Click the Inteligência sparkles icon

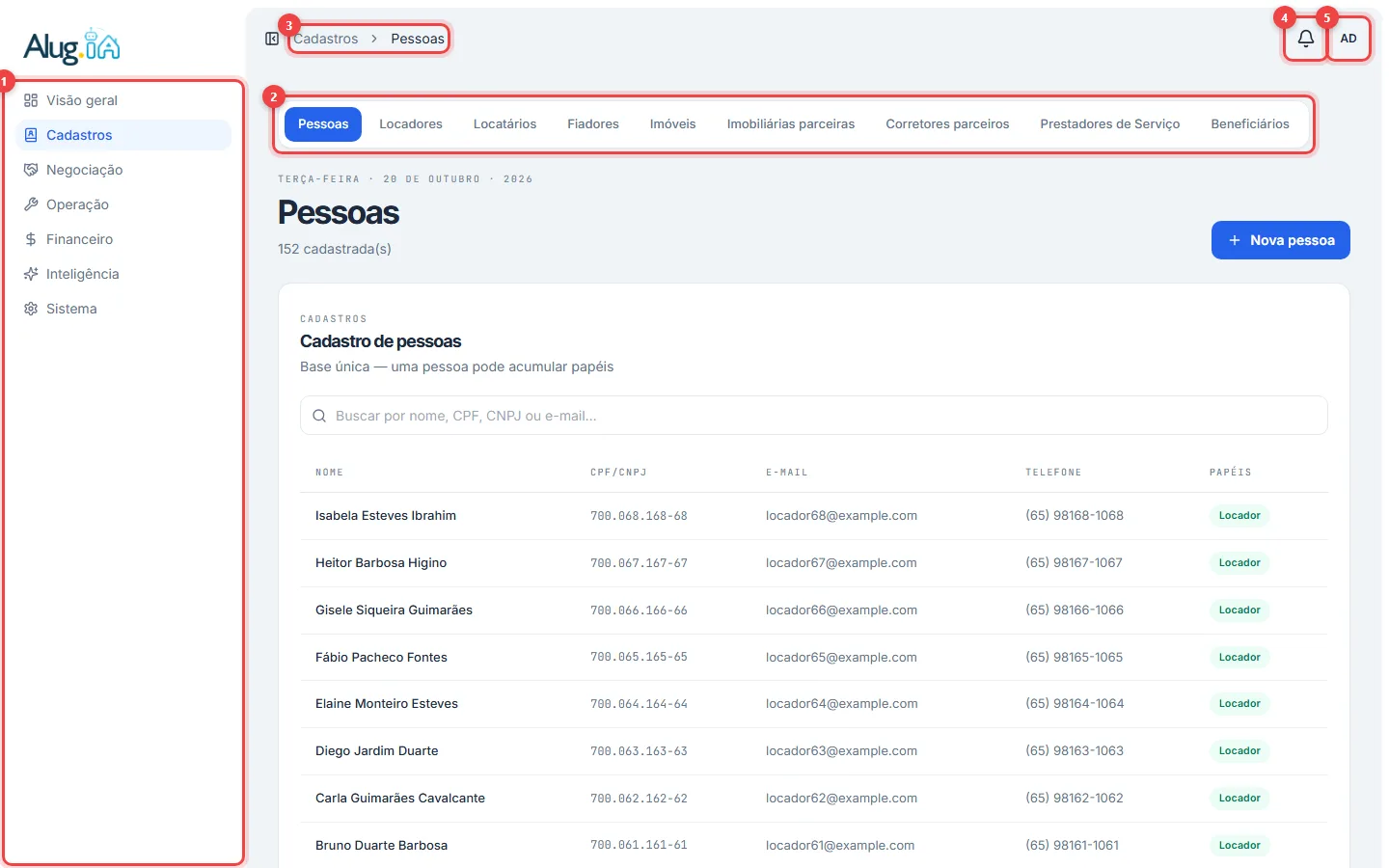click(x=31, y=274)
